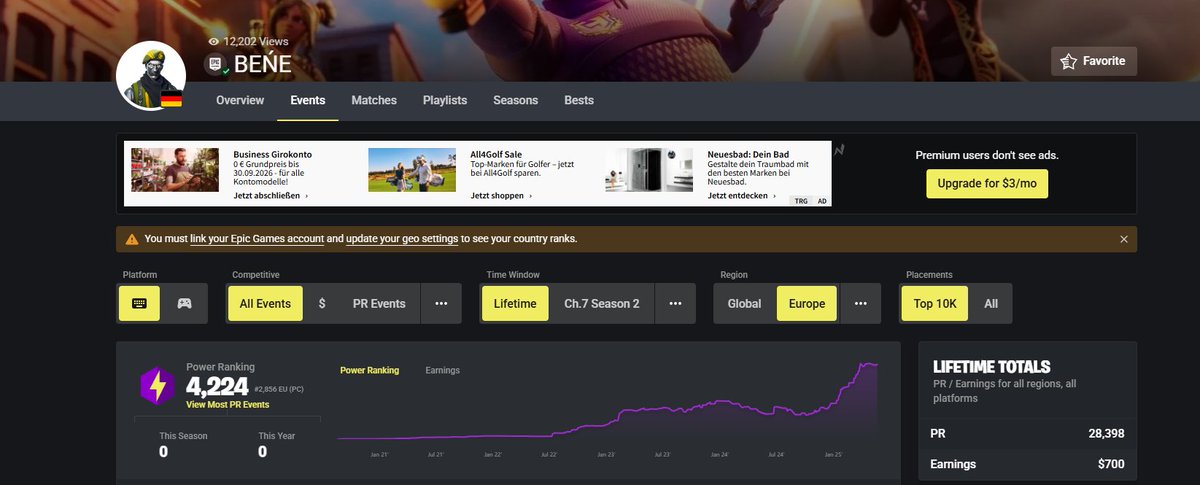Click lifetime PR 28,398 value

click(1104, 434)
